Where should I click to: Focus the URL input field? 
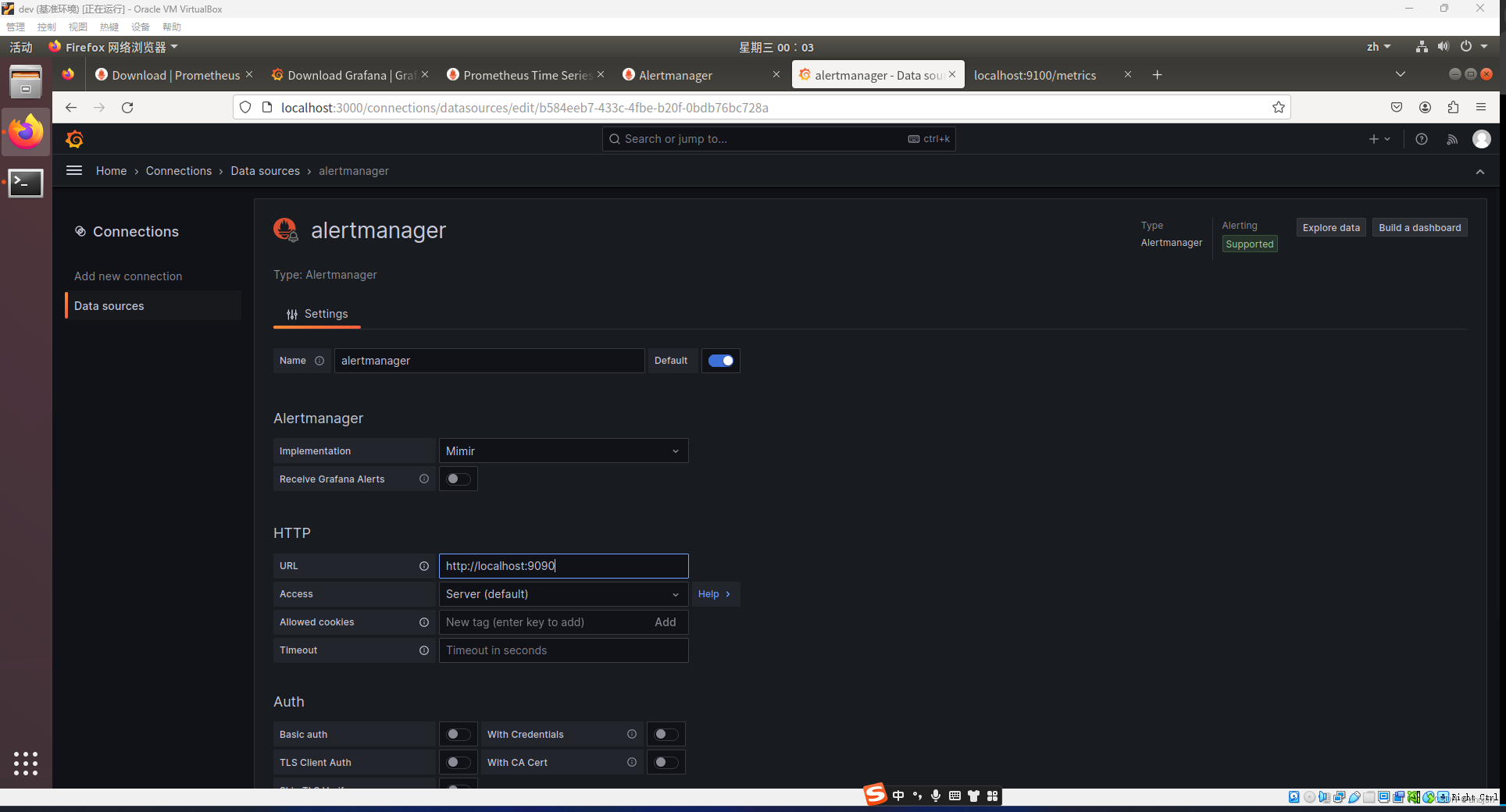[563, 566]
